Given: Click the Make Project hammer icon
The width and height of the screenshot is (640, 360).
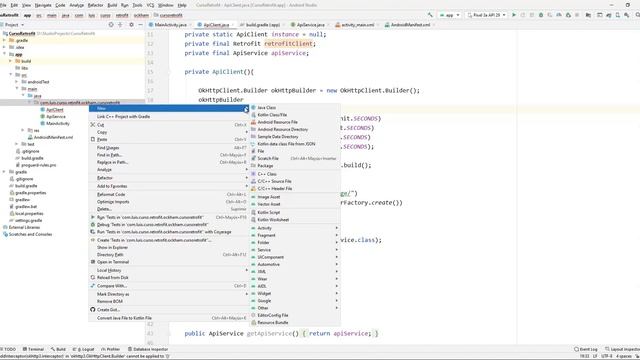Looking at the screenshot, I should 430,15.
